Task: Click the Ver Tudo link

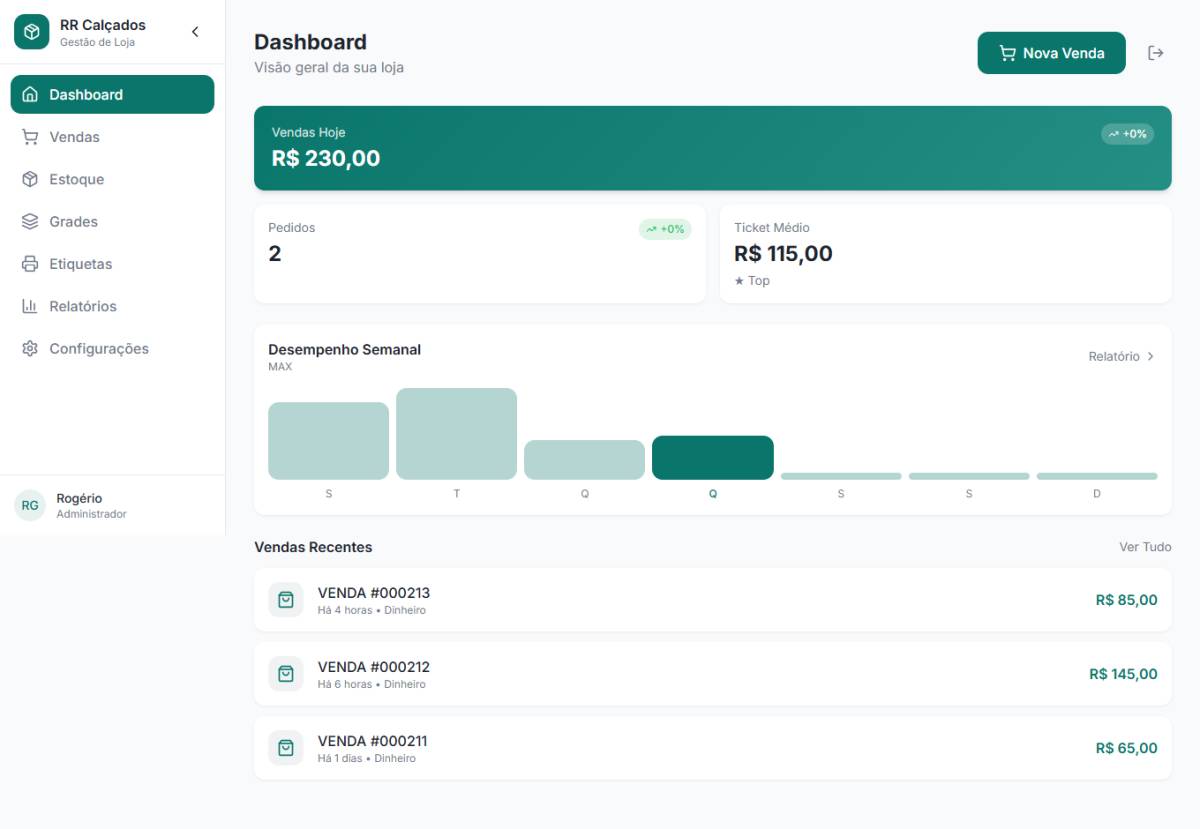Action: tap(1145, 547)
